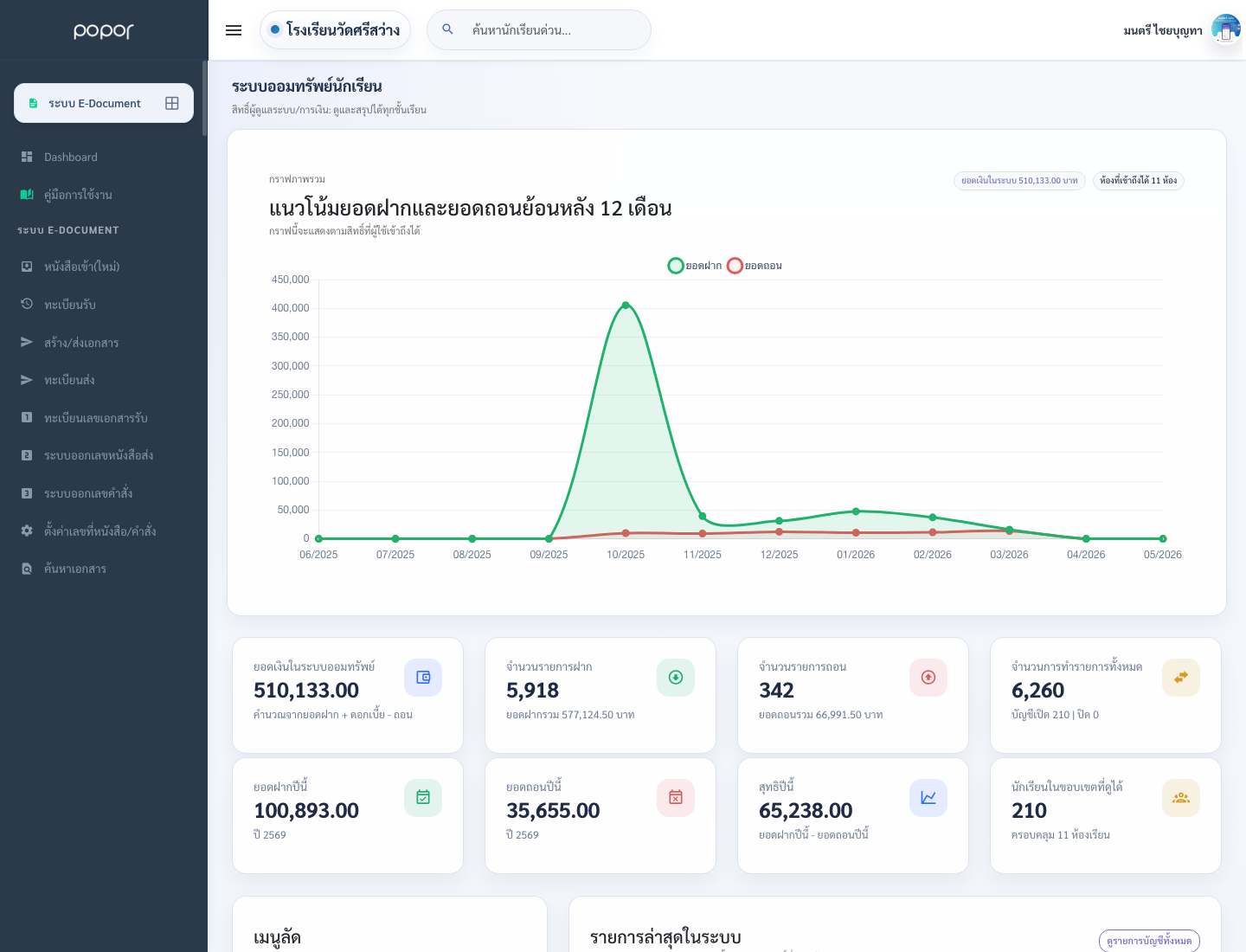Toggle the hamburger sidebar menu

[234, 30]
